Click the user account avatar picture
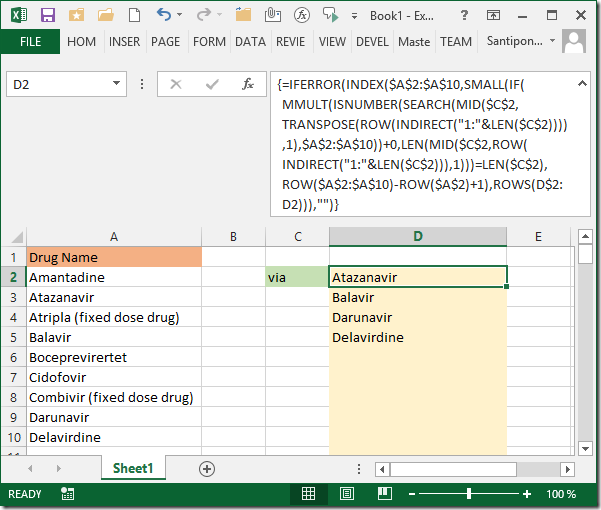 coord(574,41)
